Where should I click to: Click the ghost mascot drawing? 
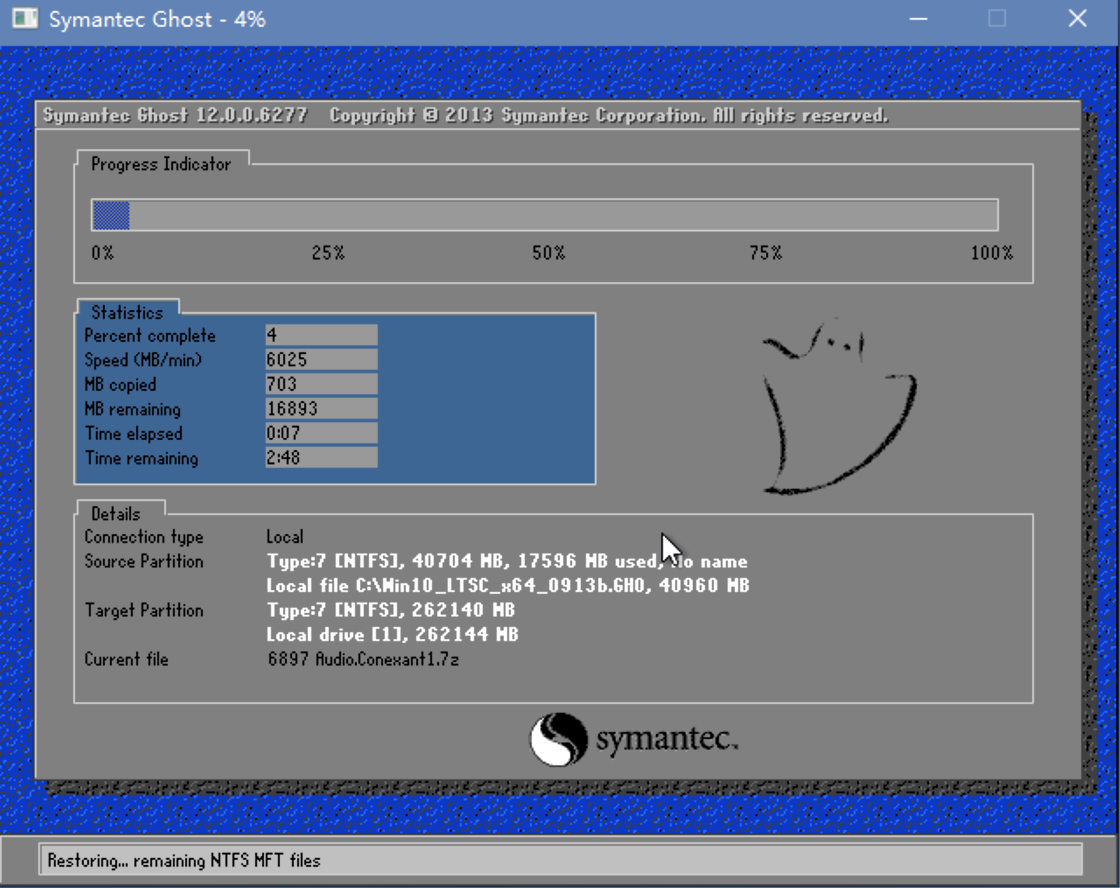[839, 407]
